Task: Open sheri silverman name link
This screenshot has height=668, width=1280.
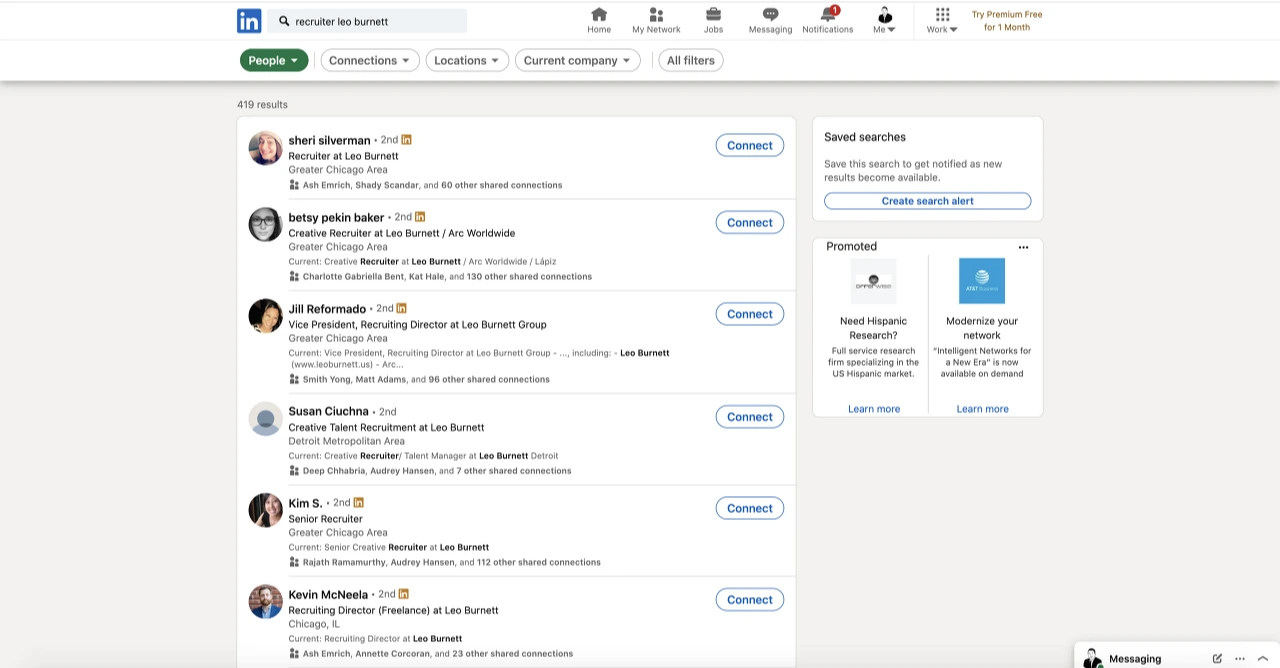Action: (x=329, y=141)
